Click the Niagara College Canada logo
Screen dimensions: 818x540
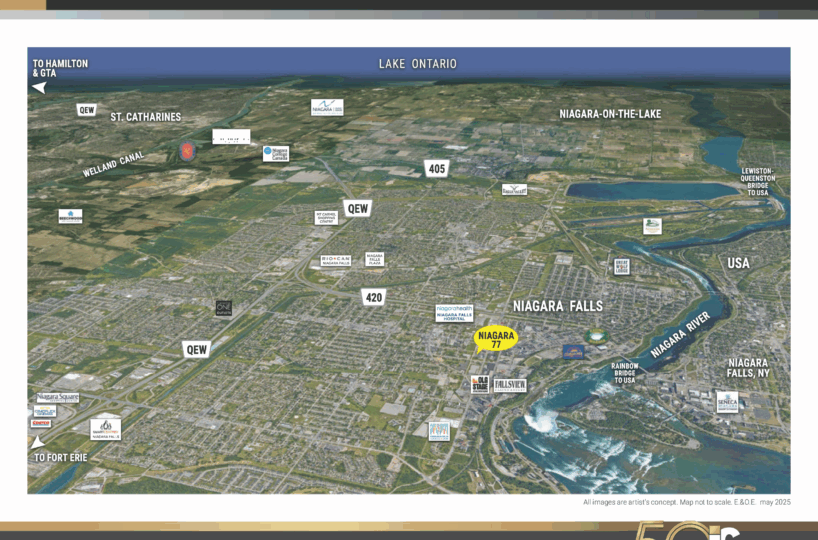coord(275,153)
